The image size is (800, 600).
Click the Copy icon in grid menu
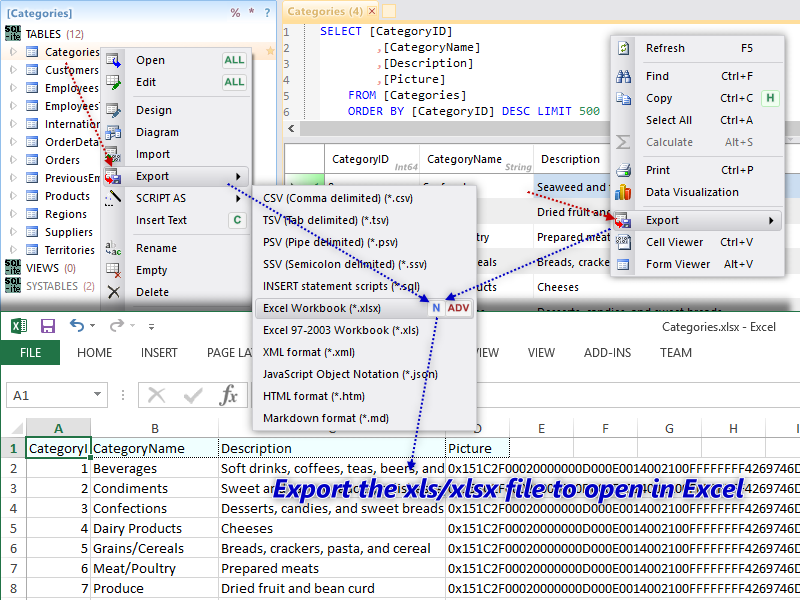point(623,98)
